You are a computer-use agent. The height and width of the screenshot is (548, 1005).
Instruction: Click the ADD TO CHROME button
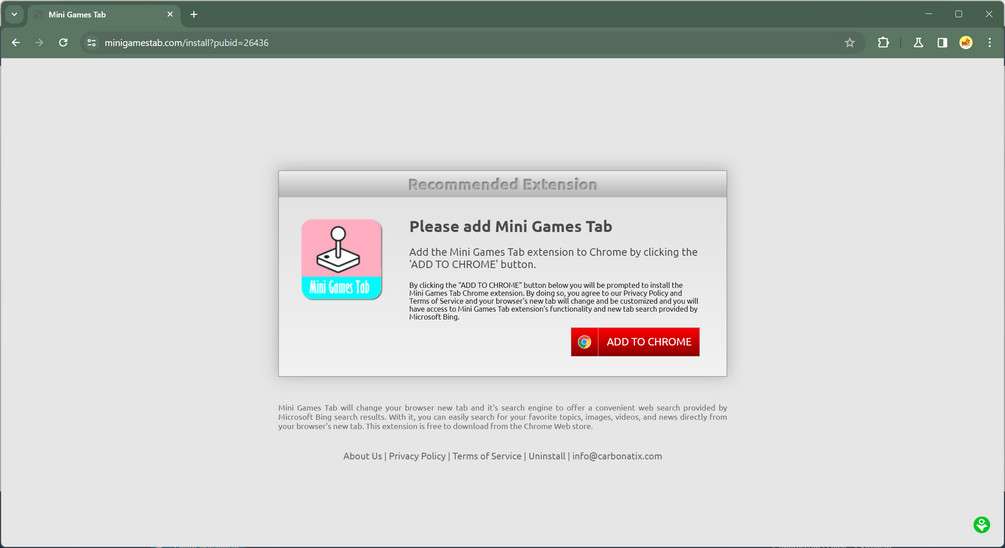[635, 342]
